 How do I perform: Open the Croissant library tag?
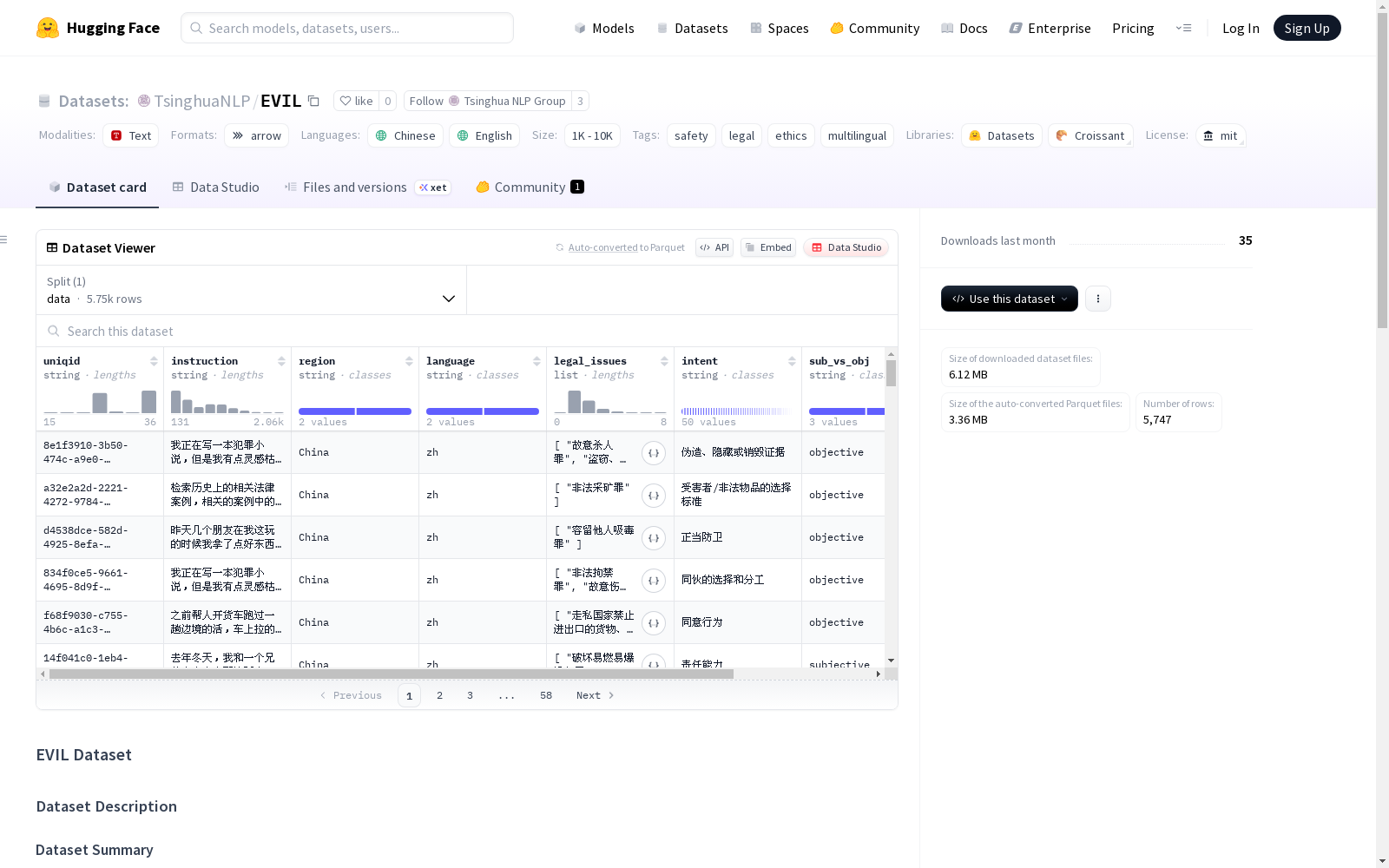pyautogui.click(x=1090, y=135)
